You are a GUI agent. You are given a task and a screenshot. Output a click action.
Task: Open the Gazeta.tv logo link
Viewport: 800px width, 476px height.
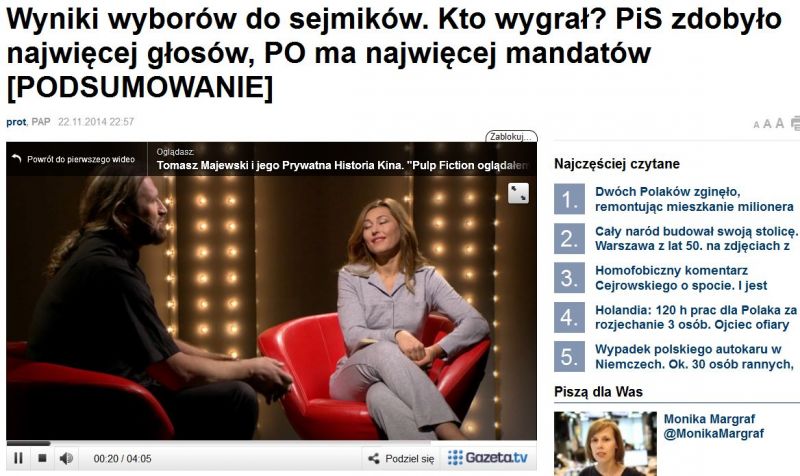[x=487, y=457]
